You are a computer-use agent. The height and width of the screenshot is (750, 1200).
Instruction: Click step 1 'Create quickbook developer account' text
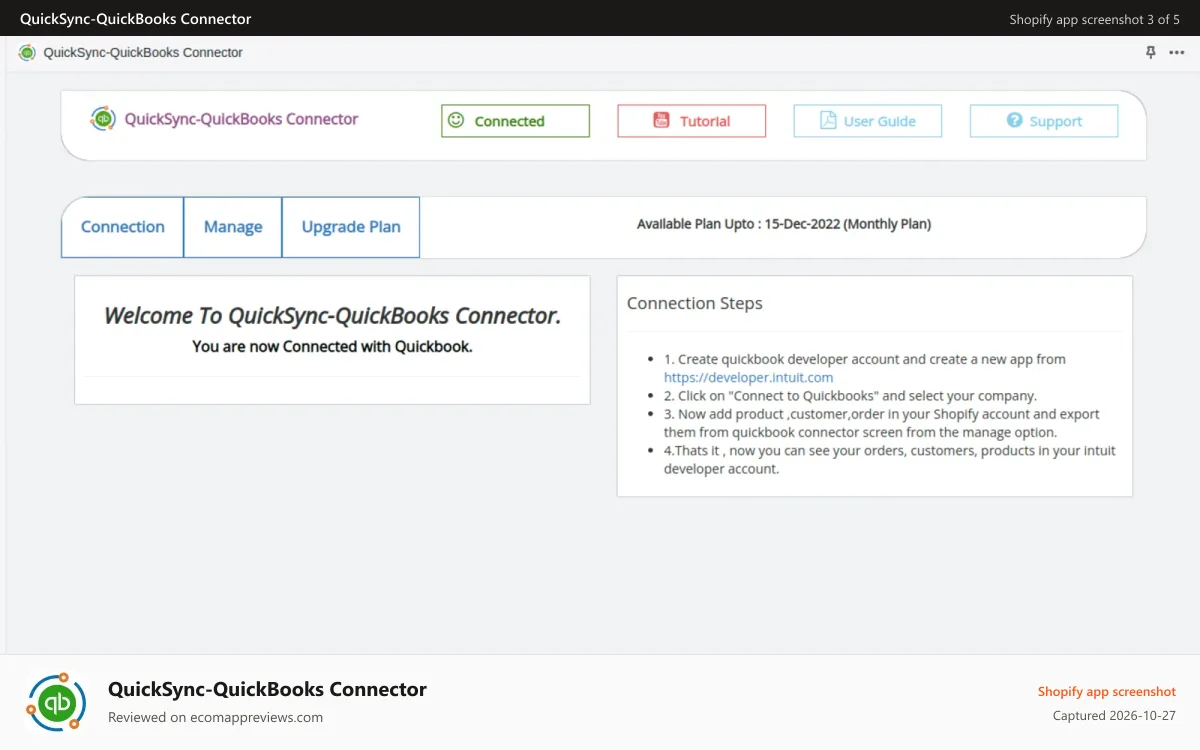pyautogui.click(x=865, y=359)
